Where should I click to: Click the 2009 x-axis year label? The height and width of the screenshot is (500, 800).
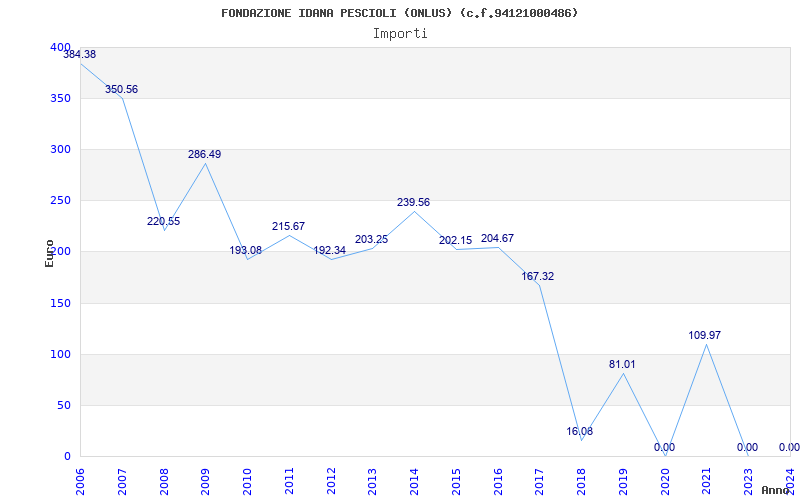pyautogui.click(x=206, y=482)
